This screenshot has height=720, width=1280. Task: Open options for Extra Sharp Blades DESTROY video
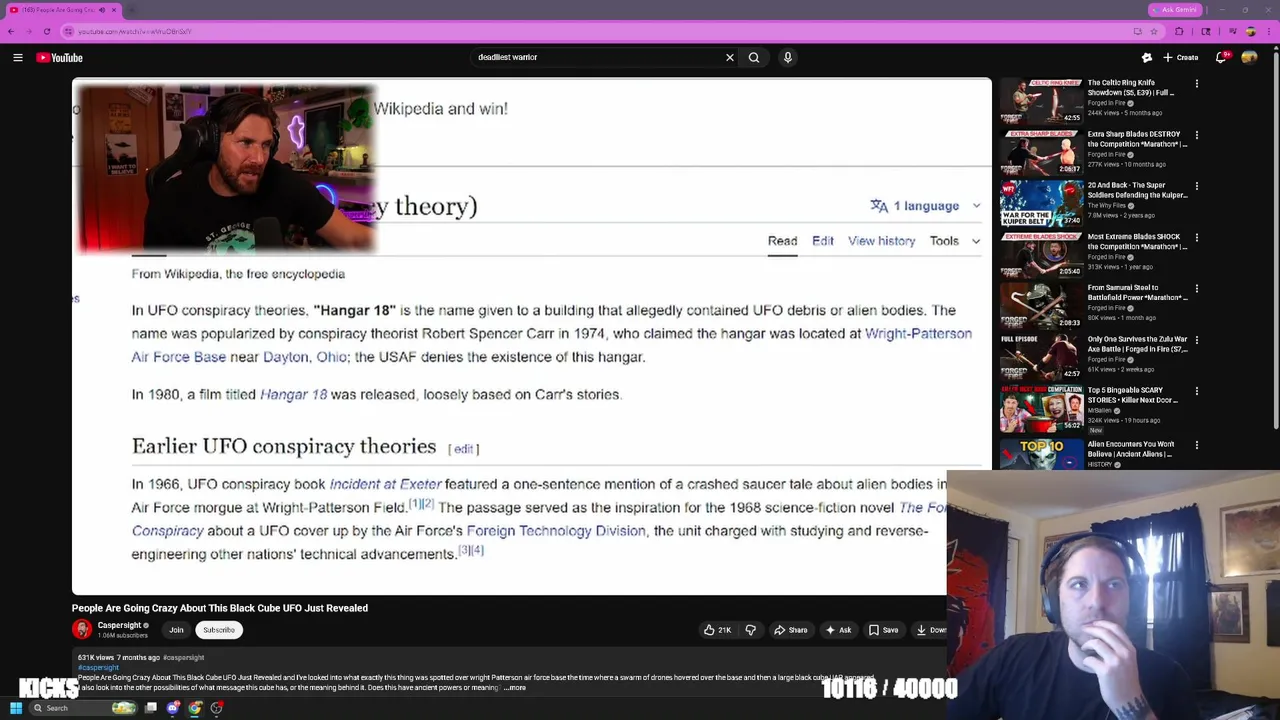click(1197, 135)
